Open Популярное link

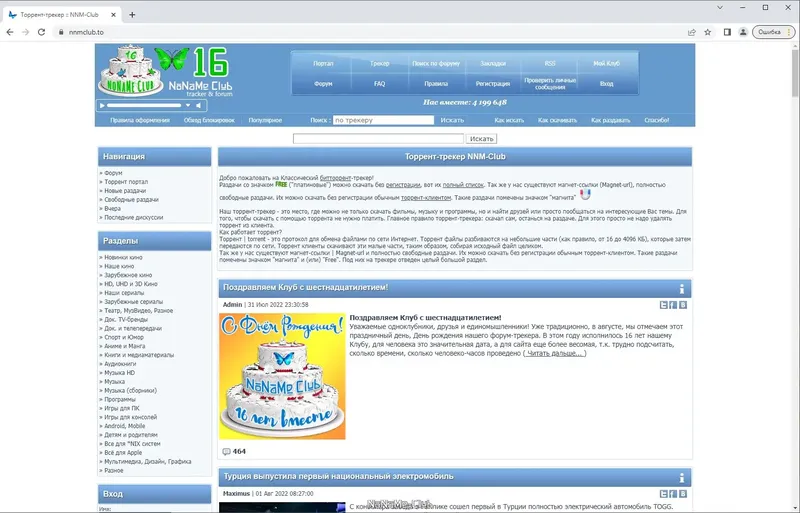(x=265, y=120)
